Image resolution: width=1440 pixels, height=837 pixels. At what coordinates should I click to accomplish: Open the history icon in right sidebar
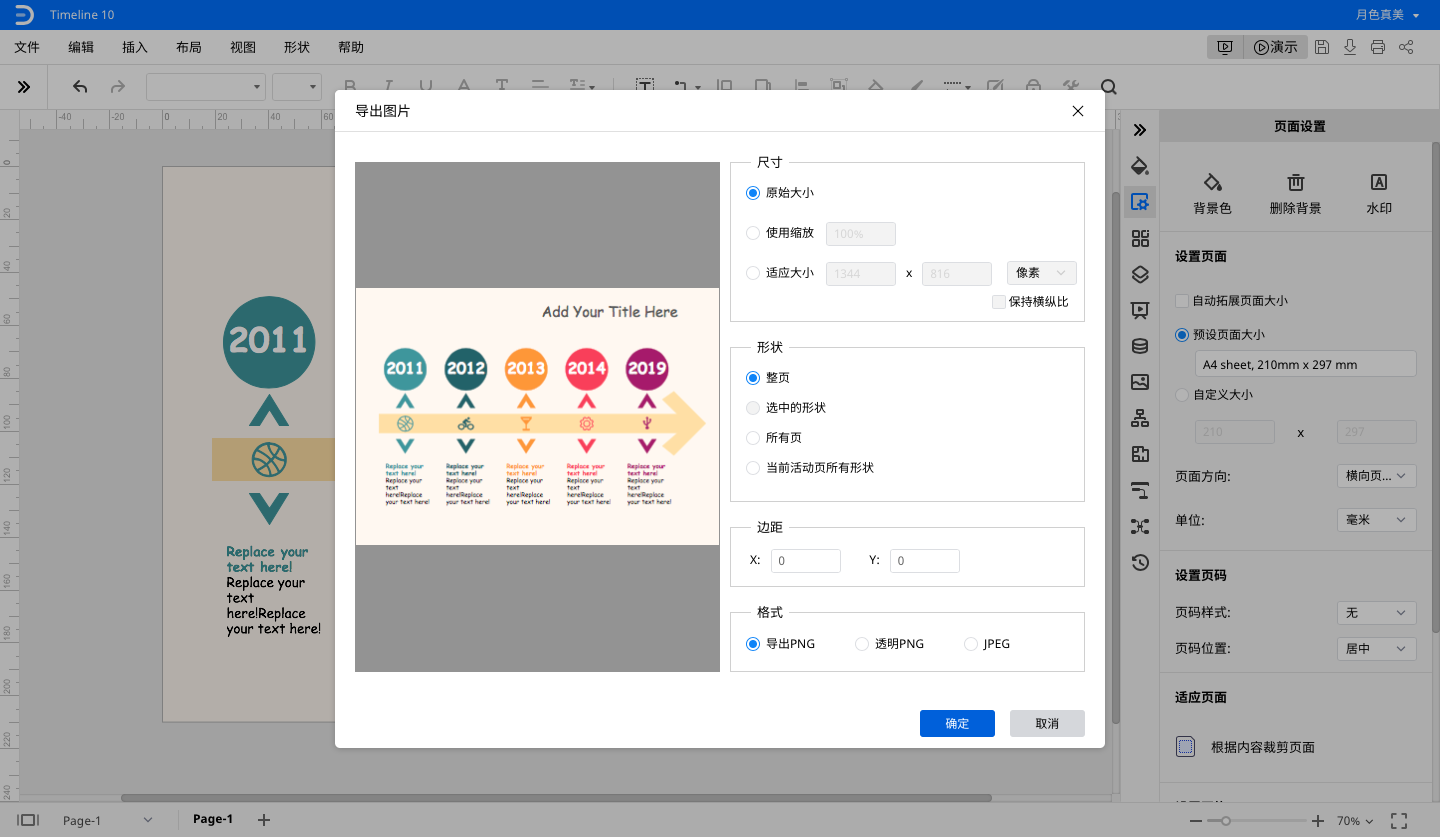point(1140,562)
